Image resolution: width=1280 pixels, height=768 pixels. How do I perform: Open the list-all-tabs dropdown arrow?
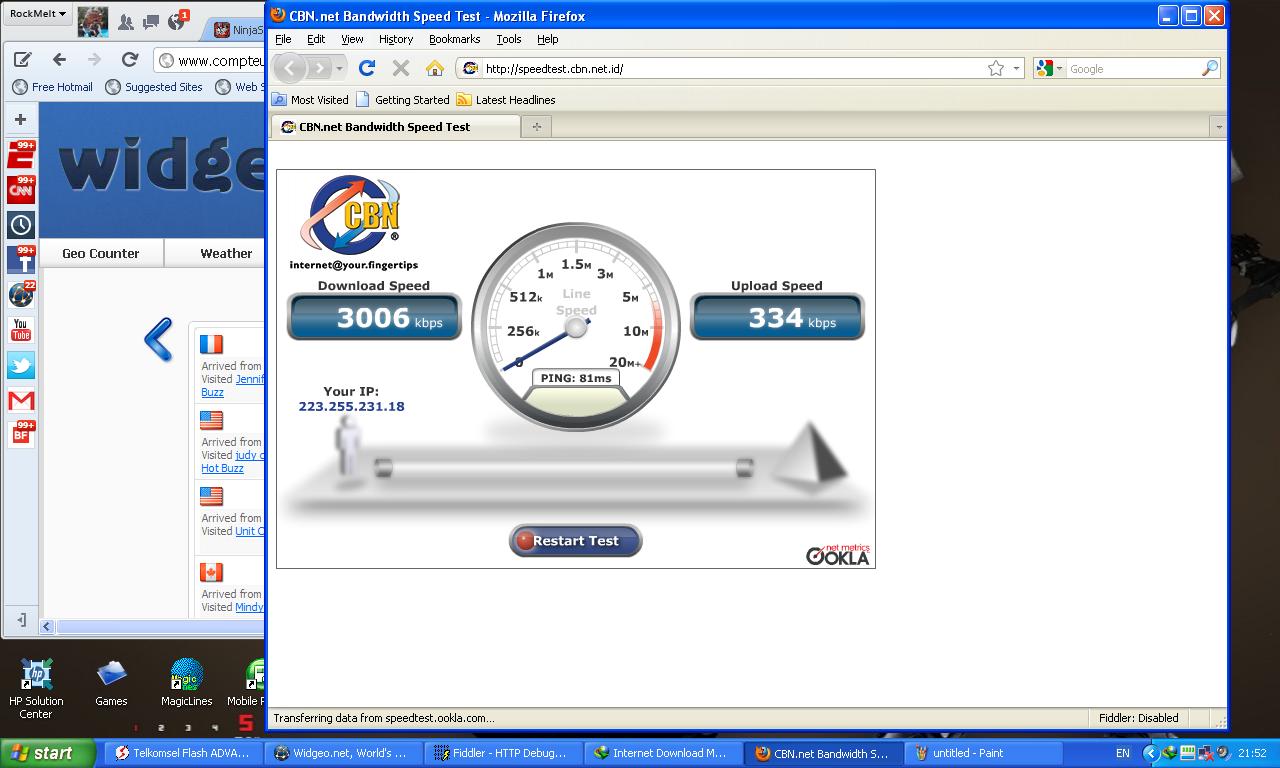(1217, 126)
